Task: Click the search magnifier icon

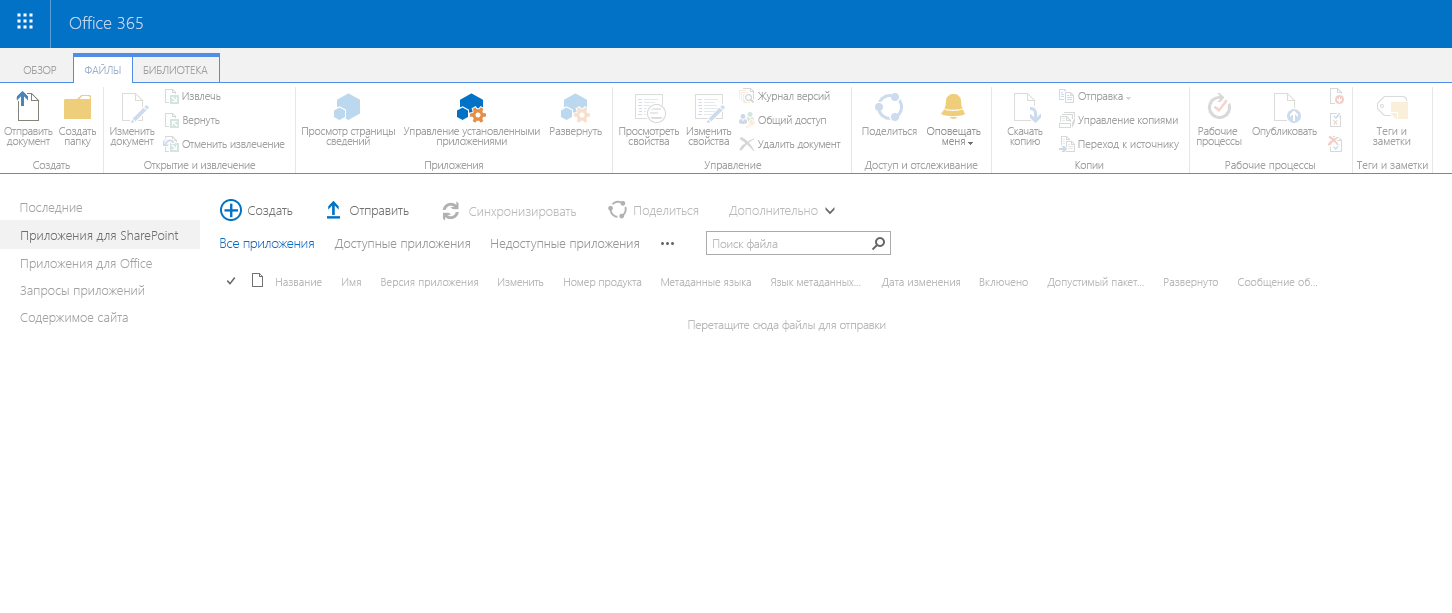Action: (878, 243)
